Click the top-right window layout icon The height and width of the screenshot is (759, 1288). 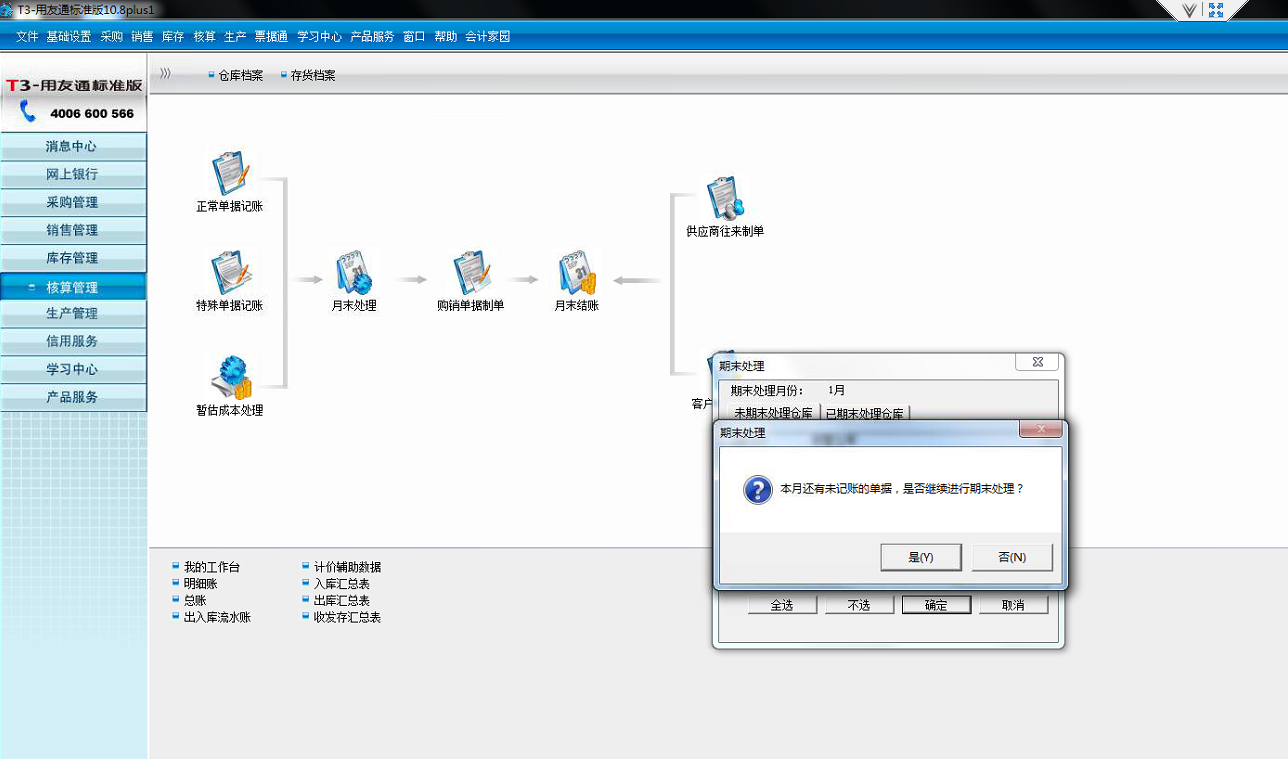tap(1216, 10)
